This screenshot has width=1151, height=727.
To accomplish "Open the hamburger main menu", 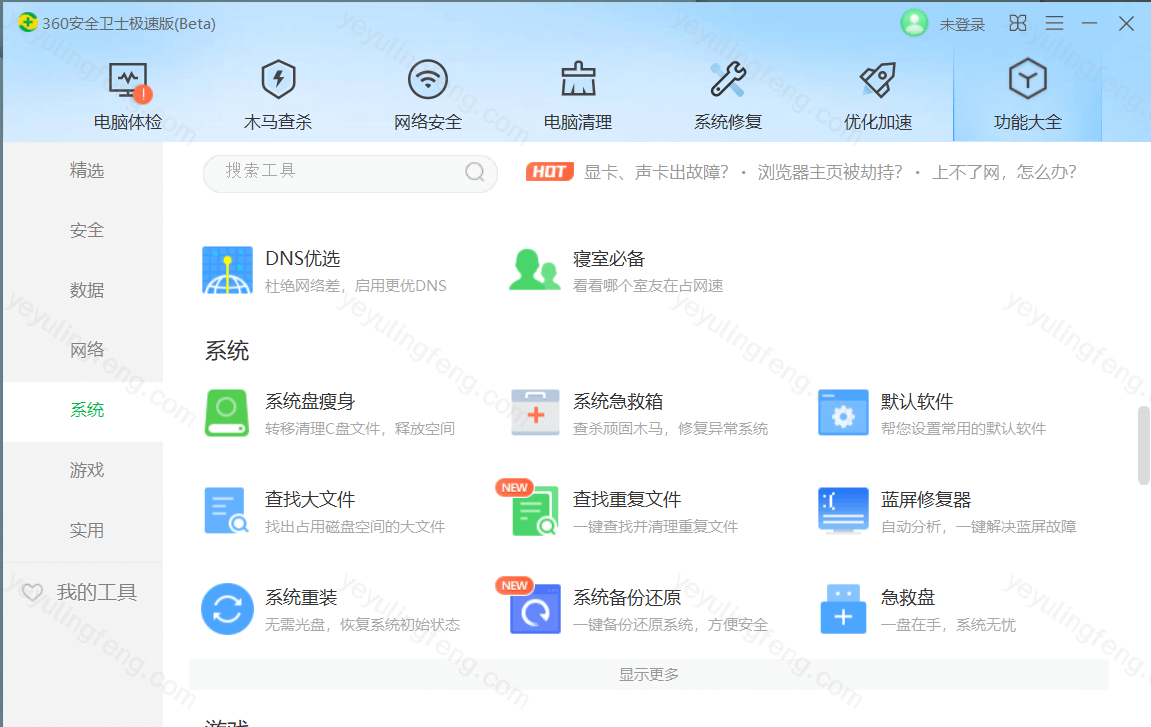I will 1054,23.
